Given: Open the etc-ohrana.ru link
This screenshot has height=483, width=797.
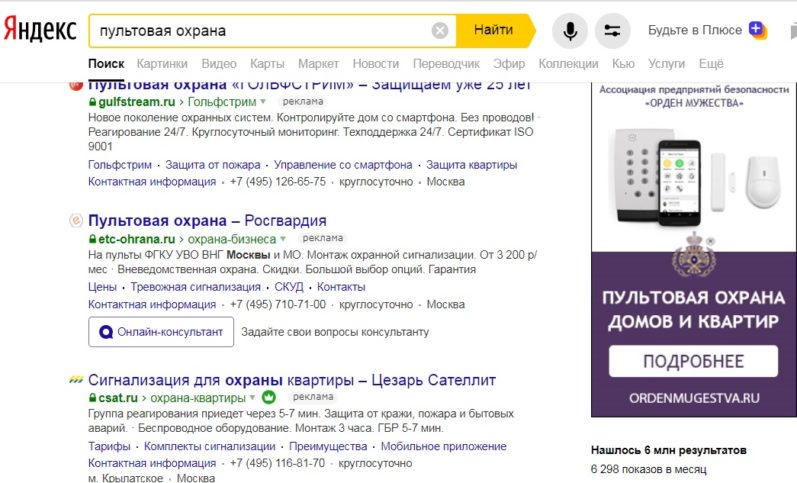Looking at the screenshot, I should pos(136,239).
